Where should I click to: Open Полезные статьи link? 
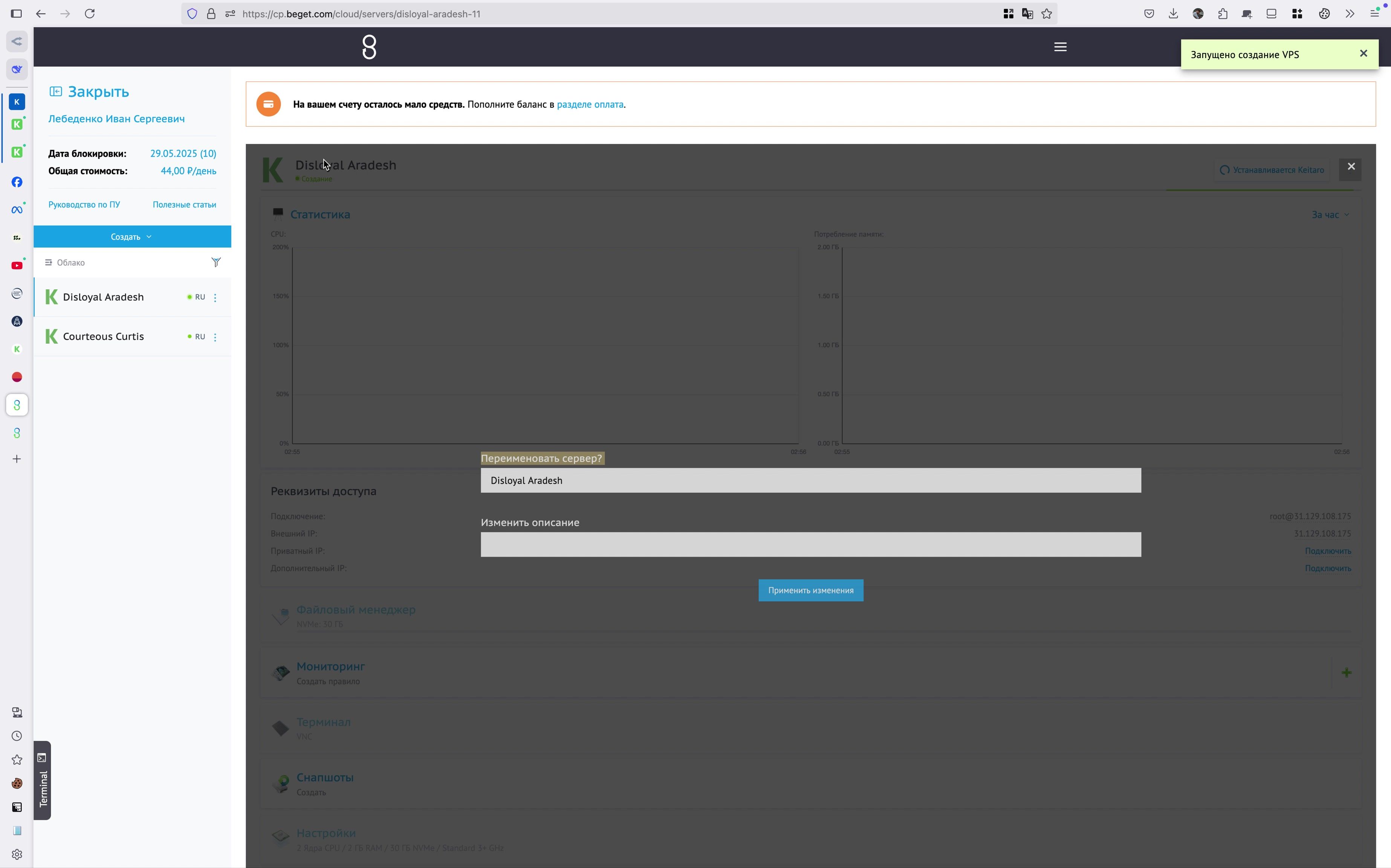coord(184,204)
